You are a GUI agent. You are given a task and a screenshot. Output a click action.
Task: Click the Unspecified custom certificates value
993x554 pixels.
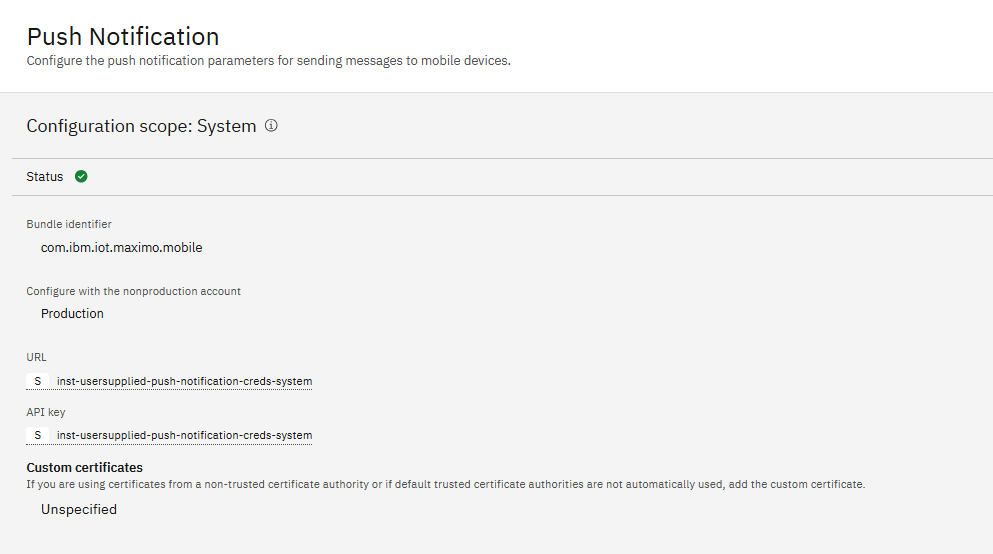(x=79, y=509)
